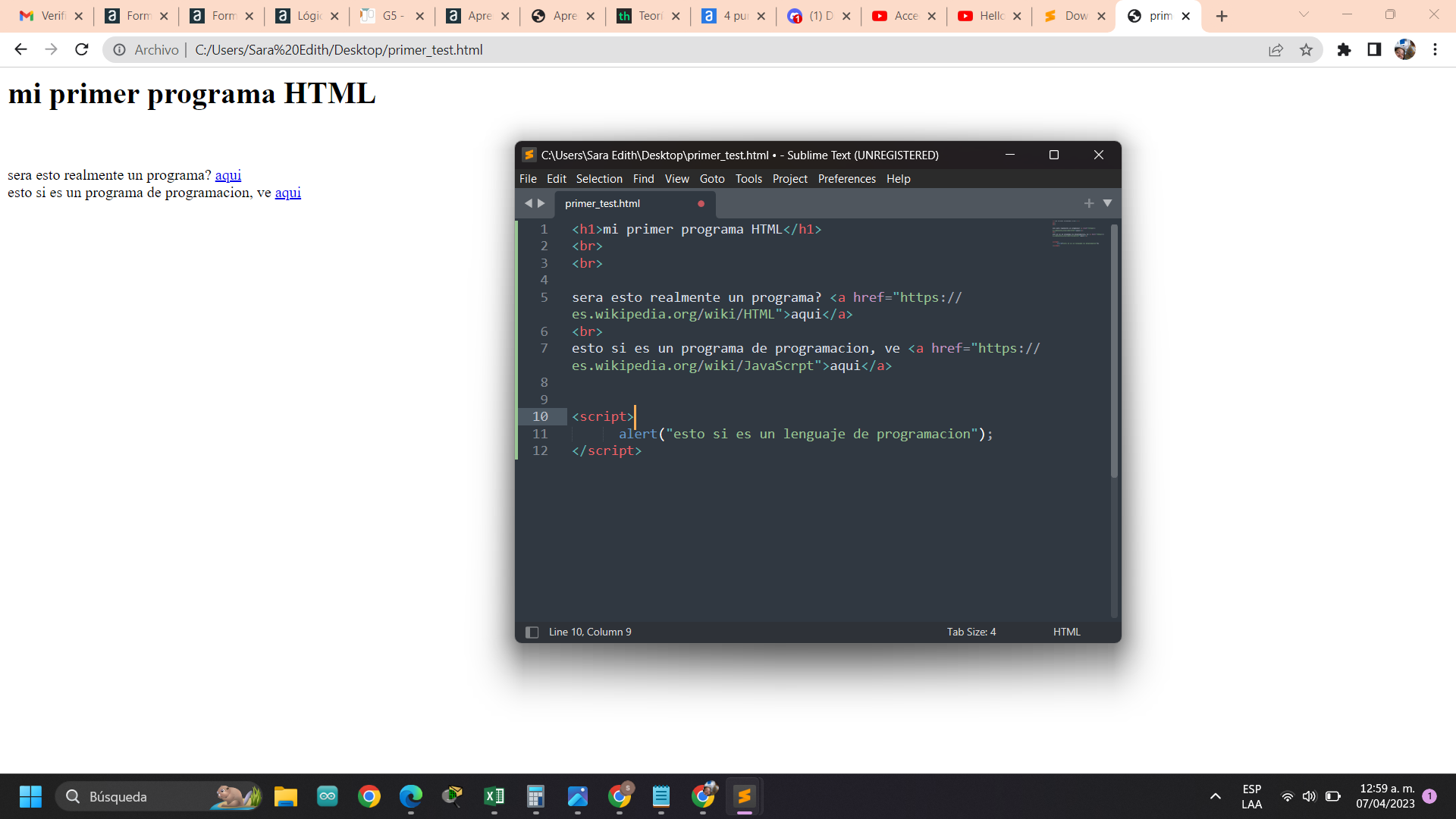
Task: Click the back tab-navigation arrow in Sublime
Action: 529,203
